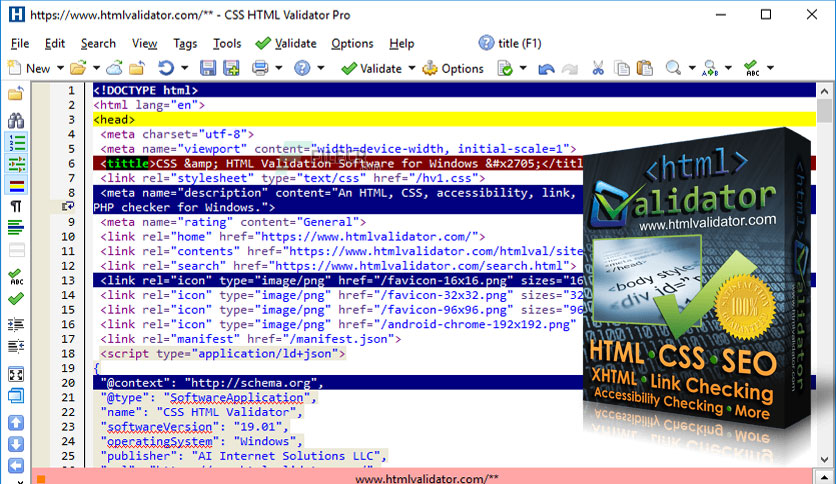Screen dimensions: 836x484
Task: Click the Find and Replace A-B icon
Action: coord(710,68)
